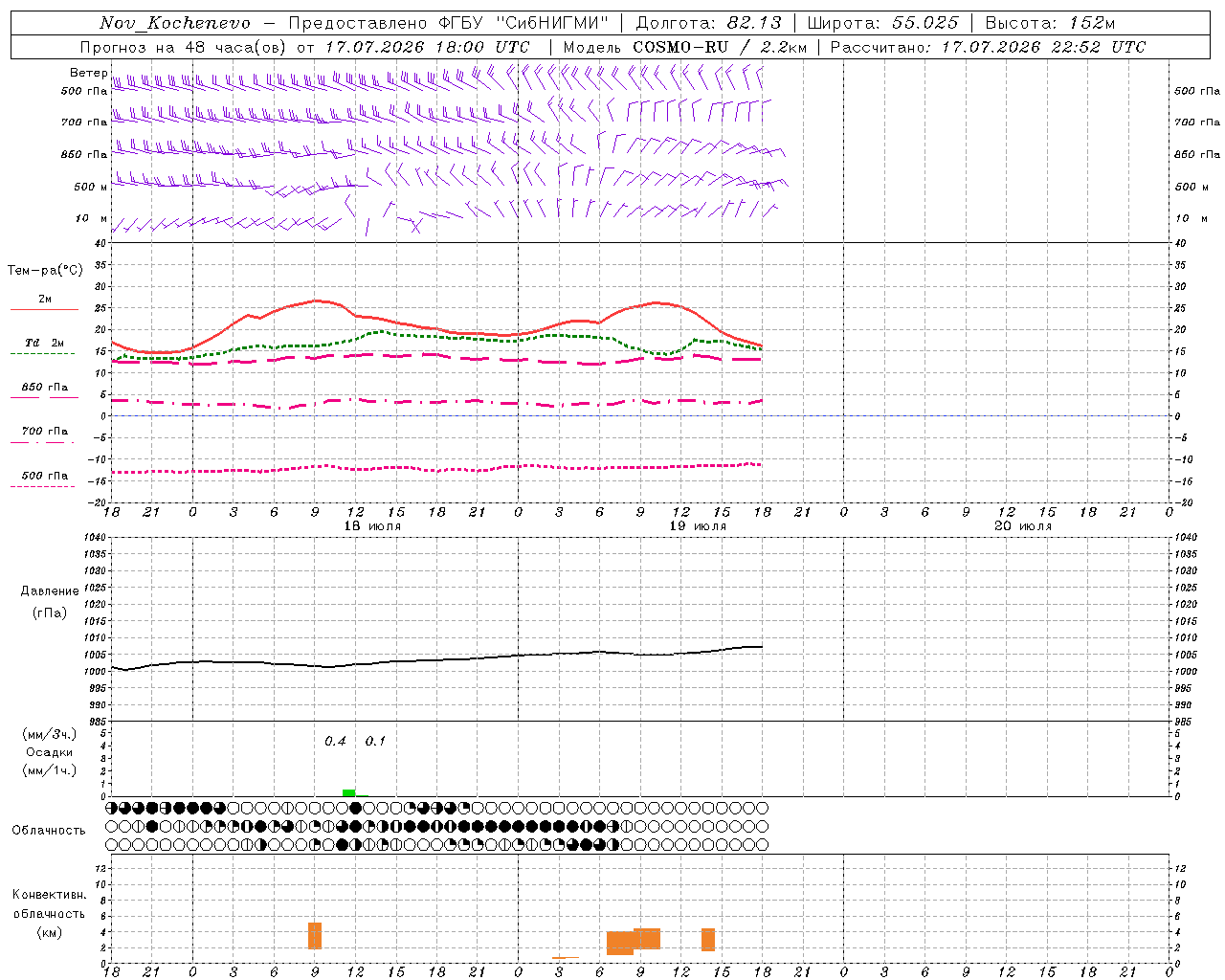Click the 19 июля date label
Viewport: 1225px width, 980px height.
(698, 526)
